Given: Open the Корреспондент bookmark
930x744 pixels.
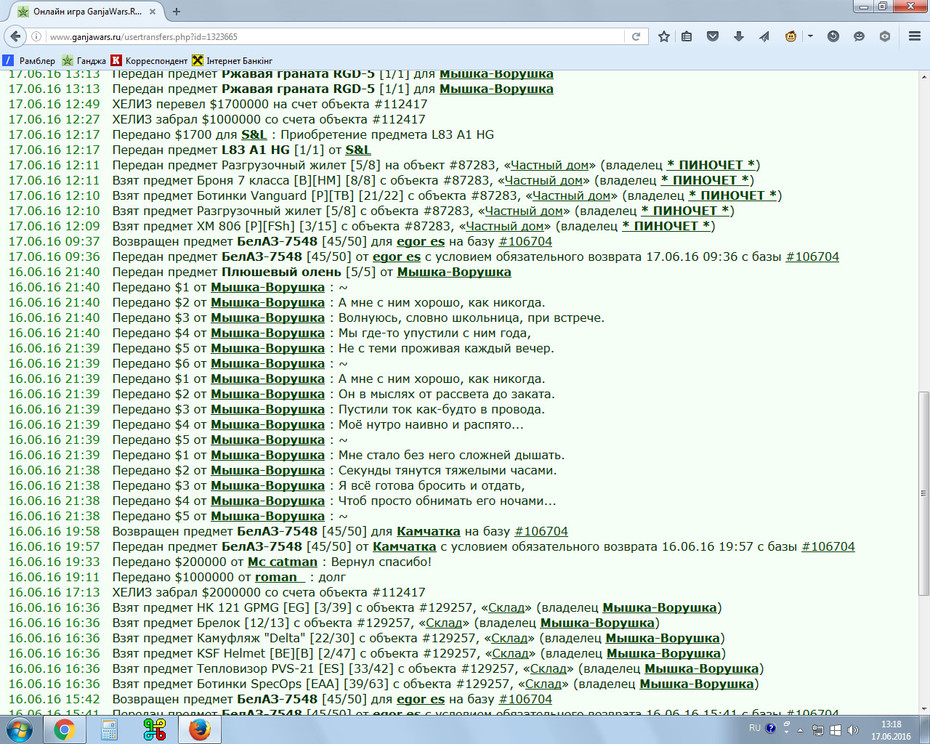Looking at the screenshot, I should pyautogui.click(x=149, y=61).
